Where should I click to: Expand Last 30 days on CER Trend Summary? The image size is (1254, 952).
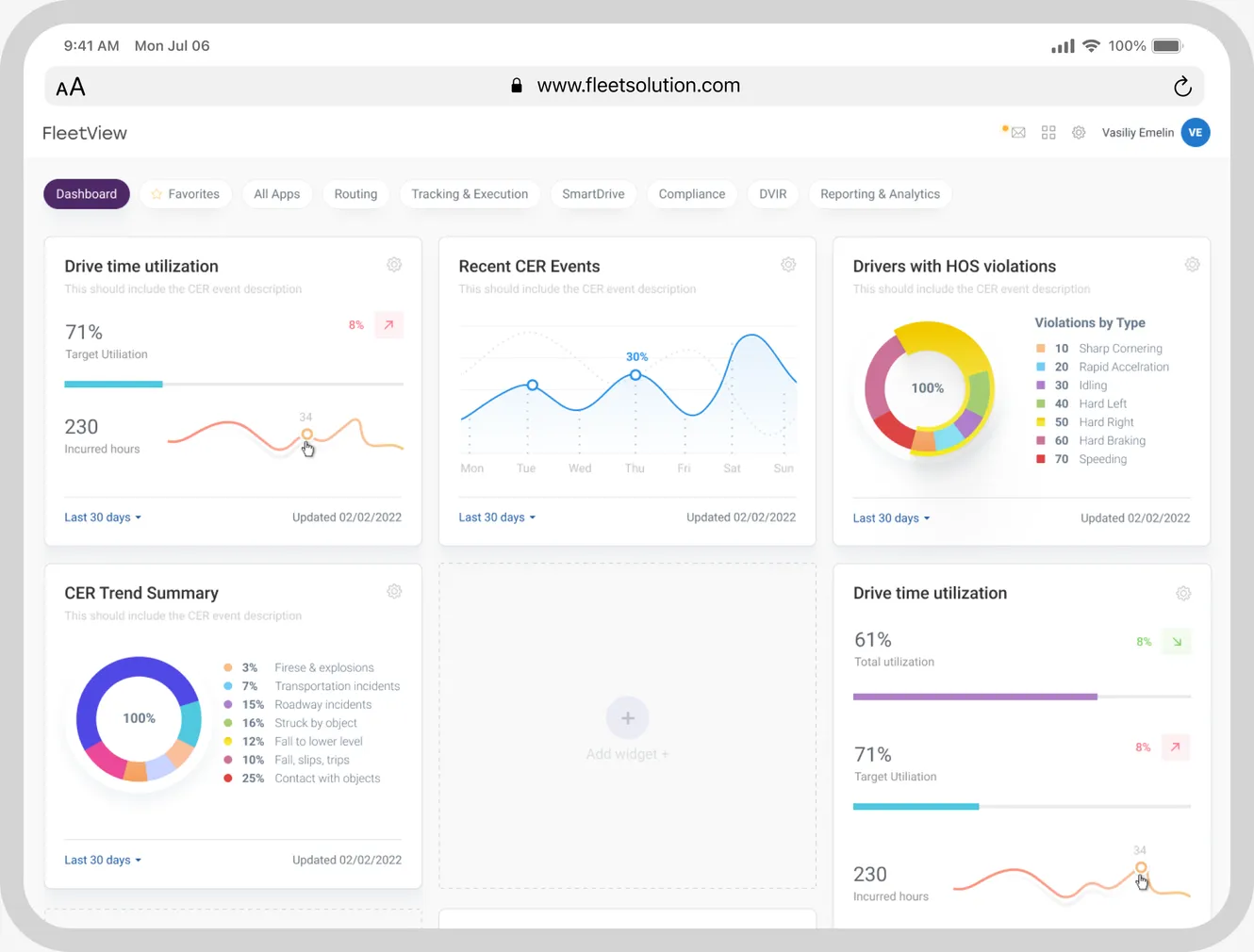(x=103, y=861)
